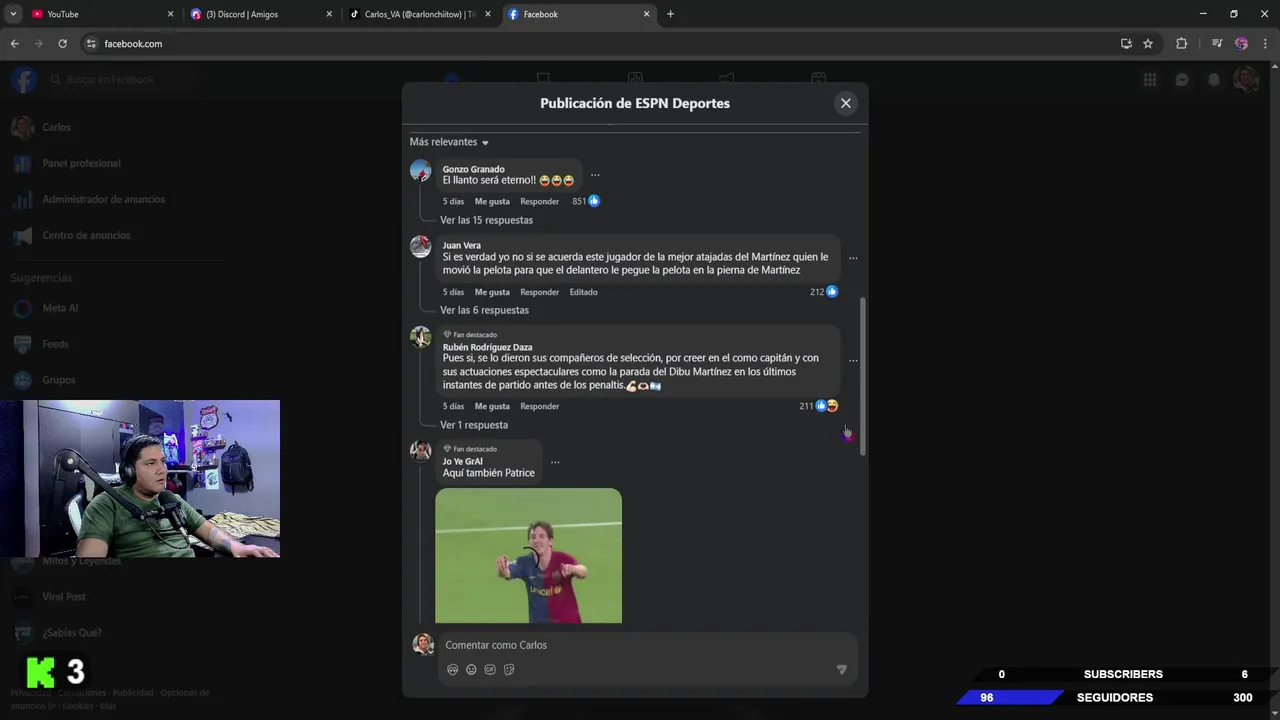Open Facebook account avatar menu

point(1246,80)
